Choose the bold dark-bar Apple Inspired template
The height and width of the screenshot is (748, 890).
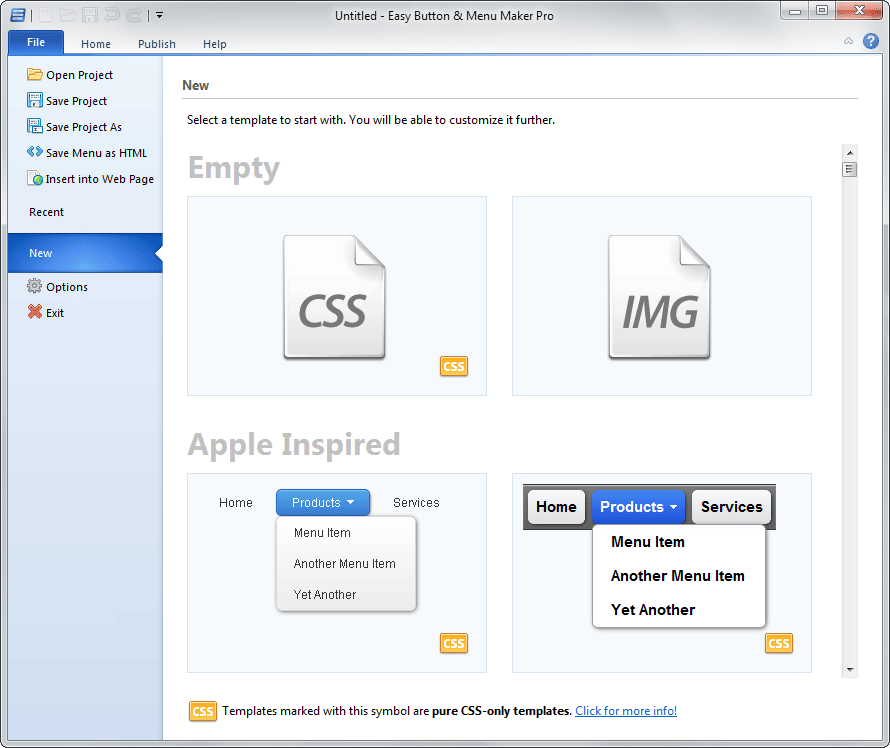coord(661,572)
